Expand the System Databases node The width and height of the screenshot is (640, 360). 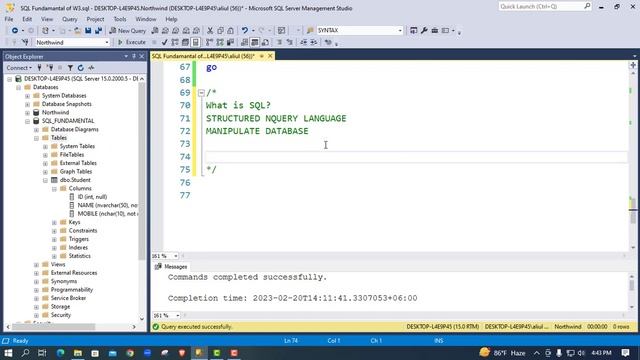[27, 96]
